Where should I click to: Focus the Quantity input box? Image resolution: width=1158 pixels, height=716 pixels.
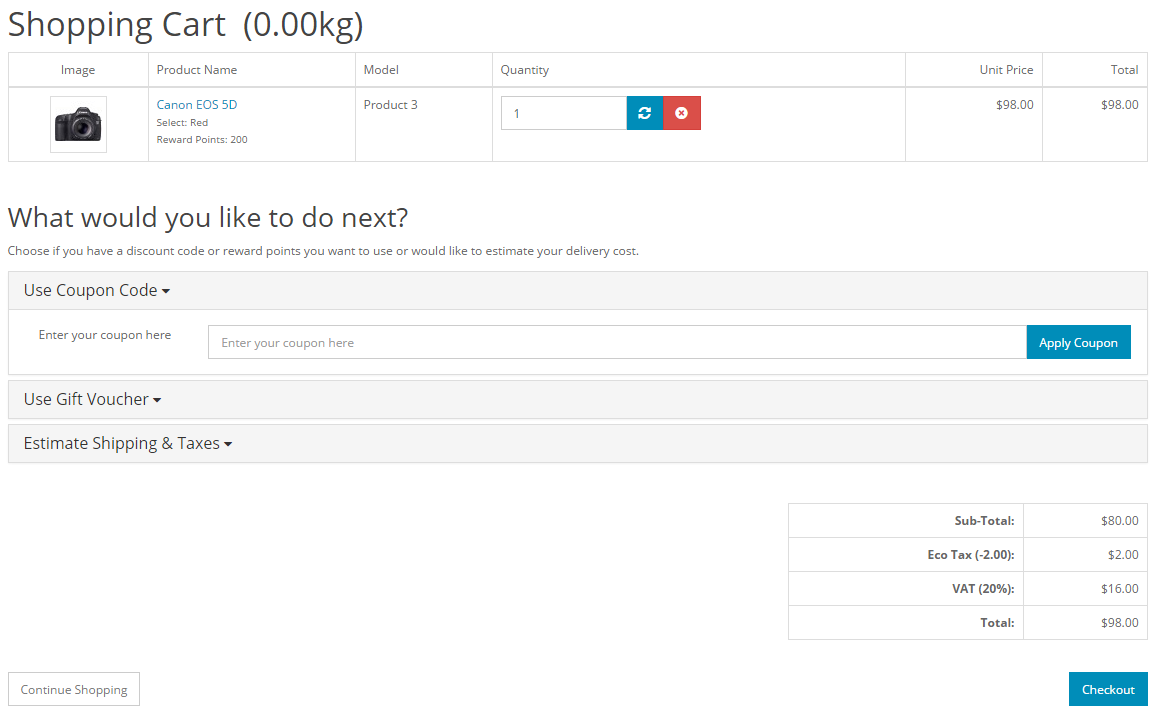tap(563, 113)
